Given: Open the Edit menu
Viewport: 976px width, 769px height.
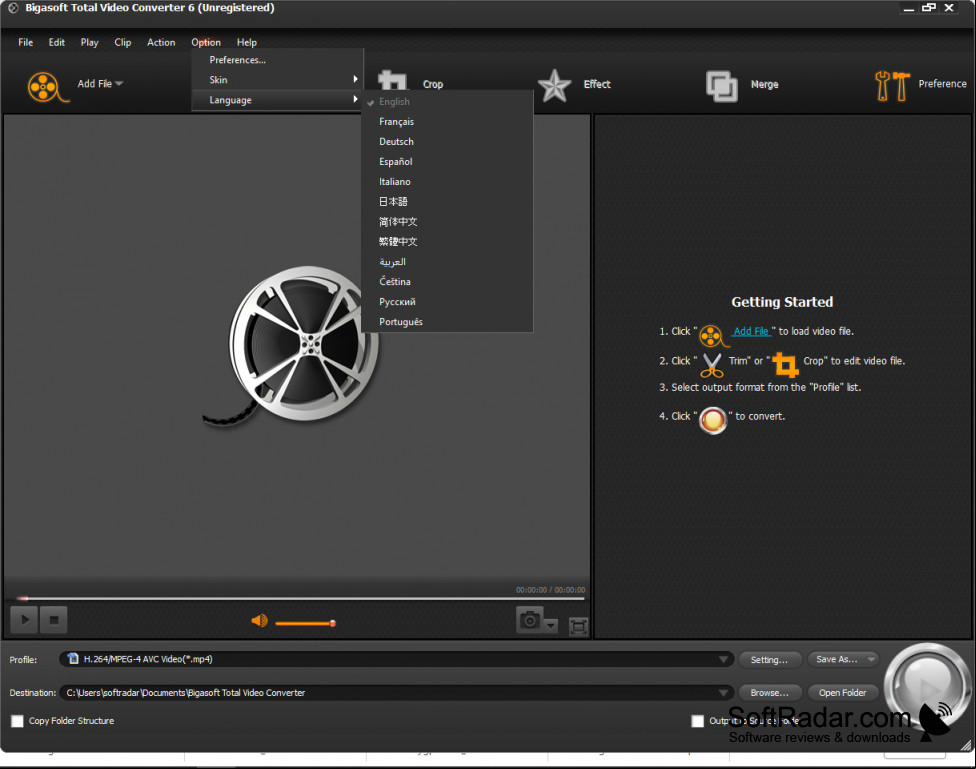Looking at the screenshot, I should (57, 42).
